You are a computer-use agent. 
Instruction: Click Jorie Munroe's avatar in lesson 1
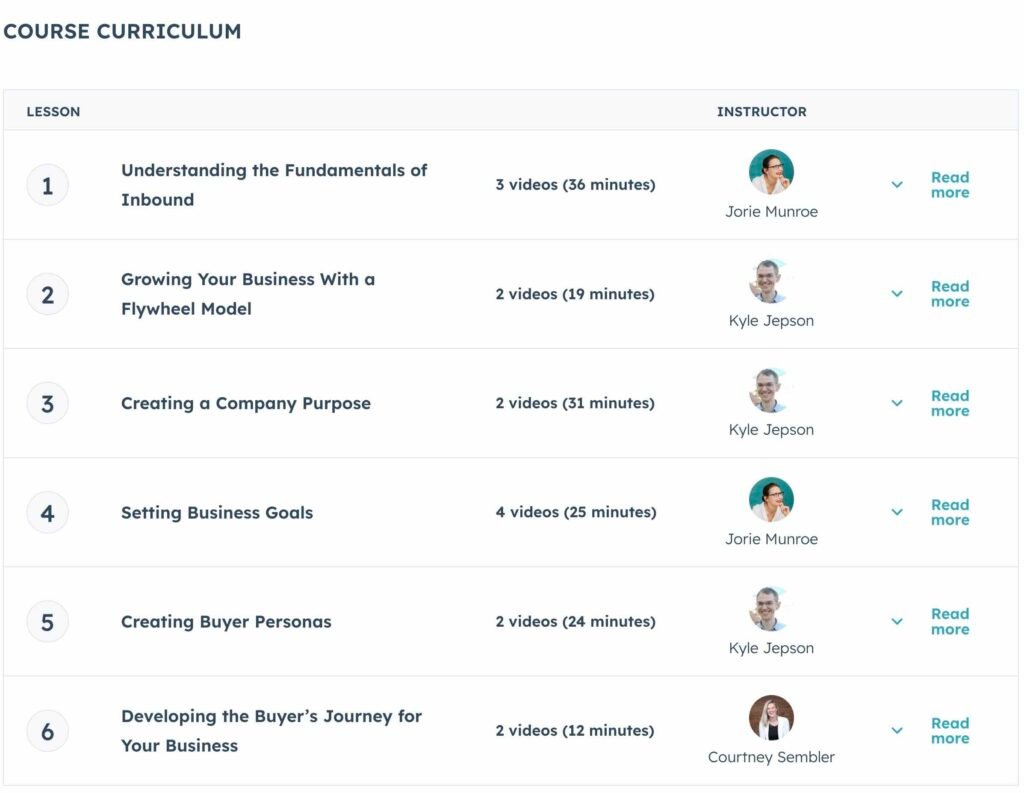pos(771,172)
